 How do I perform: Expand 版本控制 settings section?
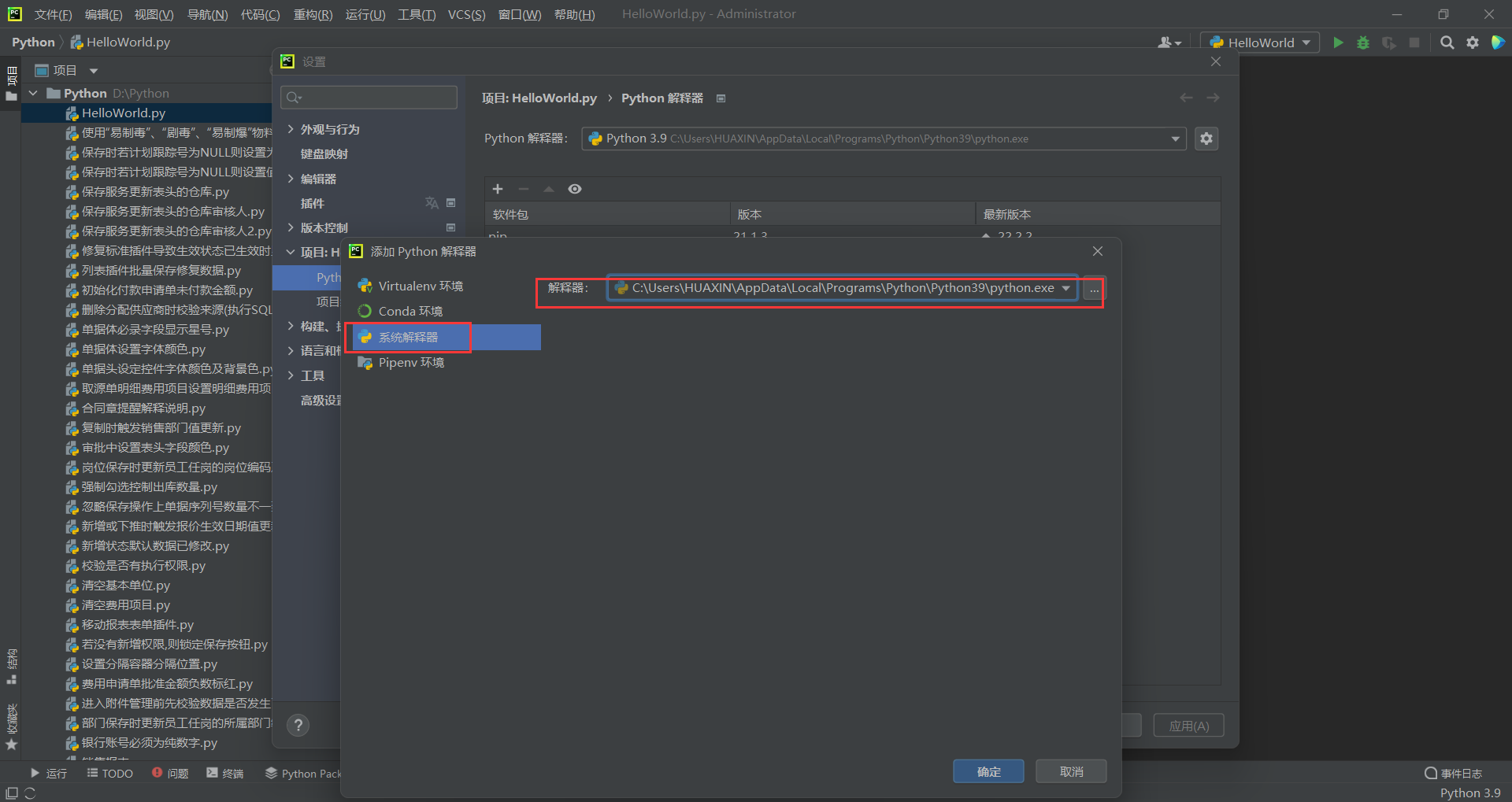291,227
